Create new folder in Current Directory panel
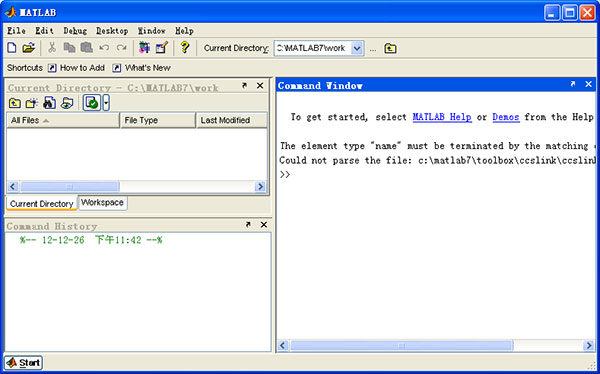This screenshot has width=600, height=374. point(31,103)
